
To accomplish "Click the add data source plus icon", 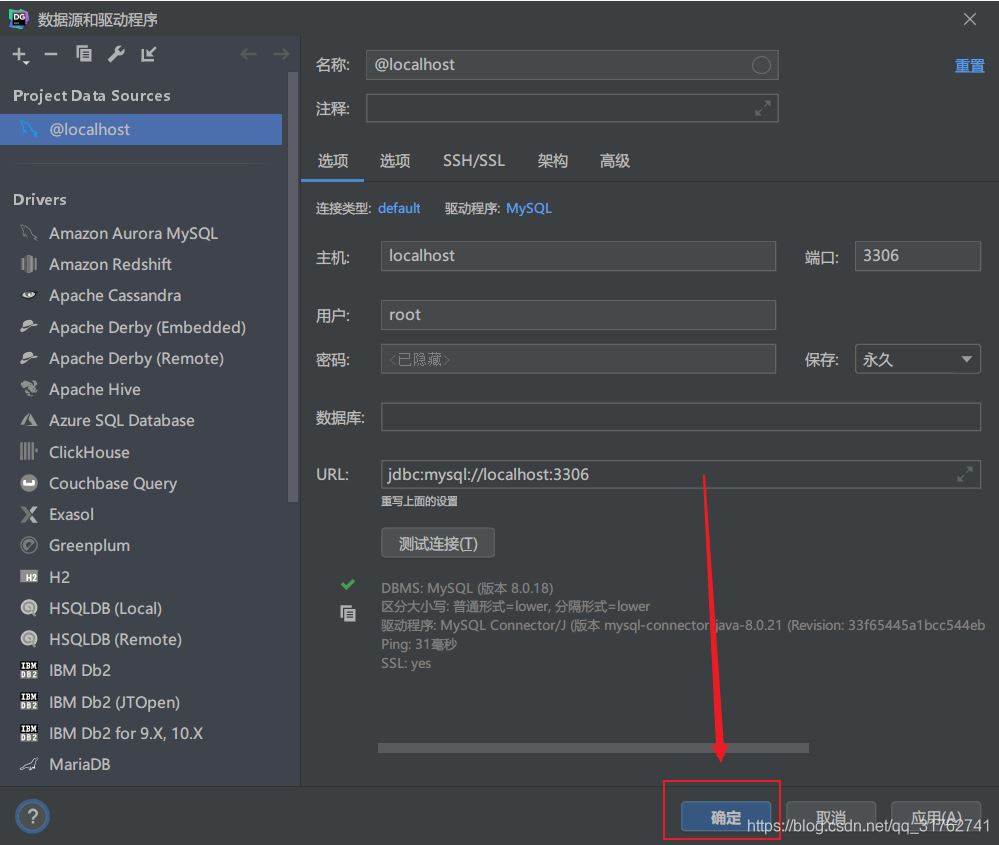I will (20, 55).
